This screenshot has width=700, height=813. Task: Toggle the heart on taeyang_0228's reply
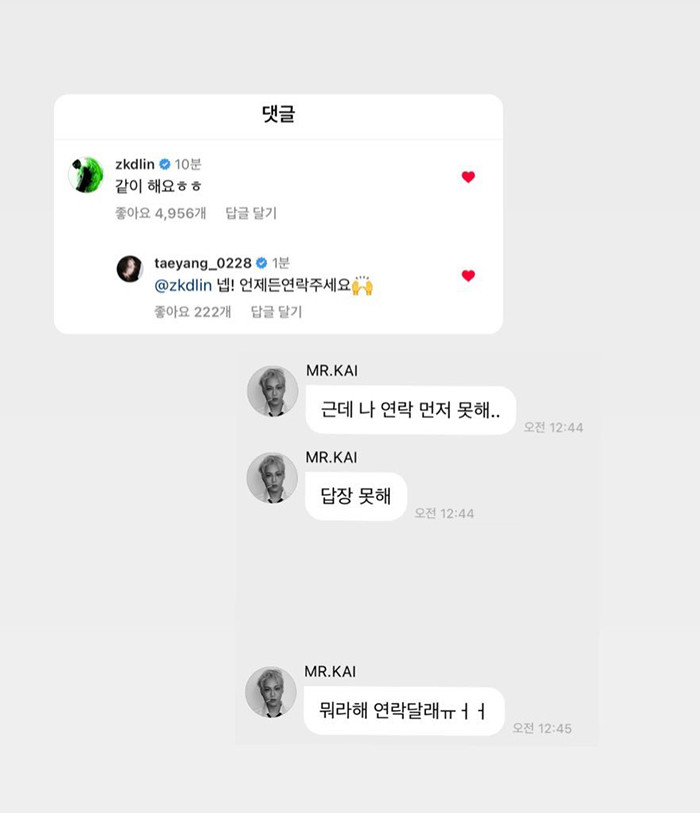click(x=468, y=276)
